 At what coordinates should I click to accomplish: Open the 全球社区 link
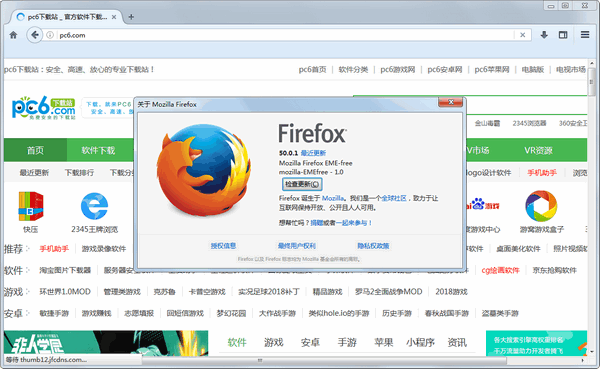pyautogui.click(x=393, y=198)
